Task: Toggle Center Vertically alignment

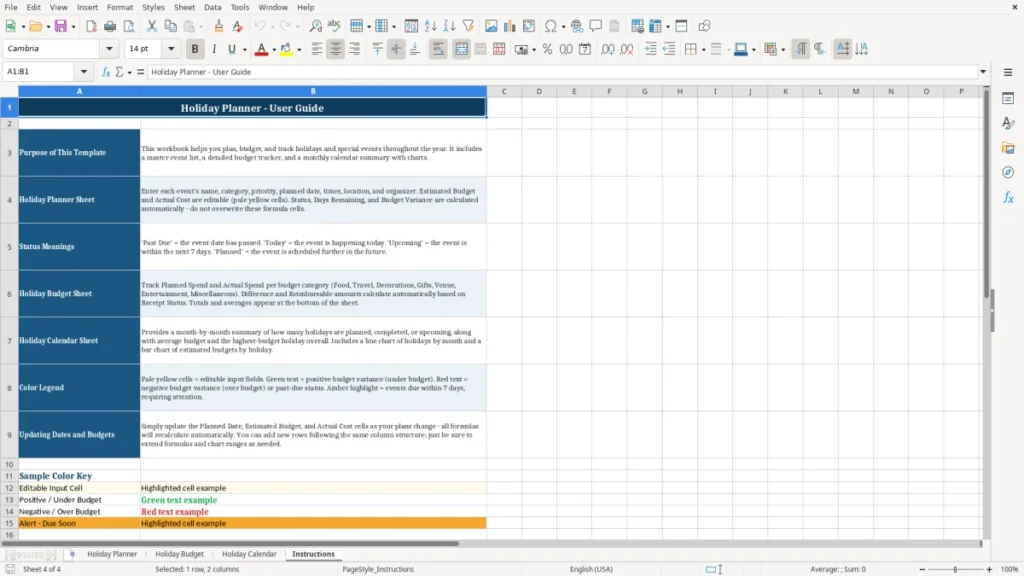Action: tap(396, 49)
